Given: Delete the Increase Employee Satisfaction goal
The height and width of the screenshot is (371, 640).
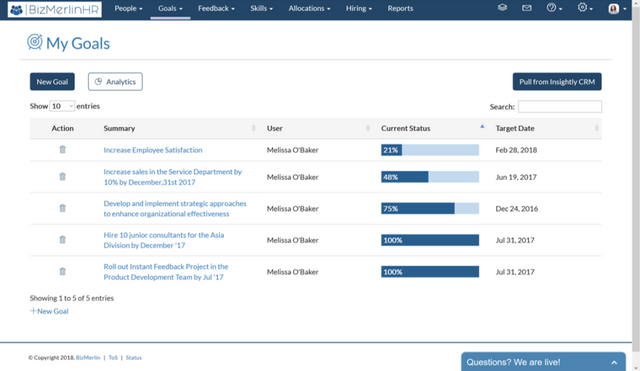Looking at the screenshot, I should pos(62,149).
